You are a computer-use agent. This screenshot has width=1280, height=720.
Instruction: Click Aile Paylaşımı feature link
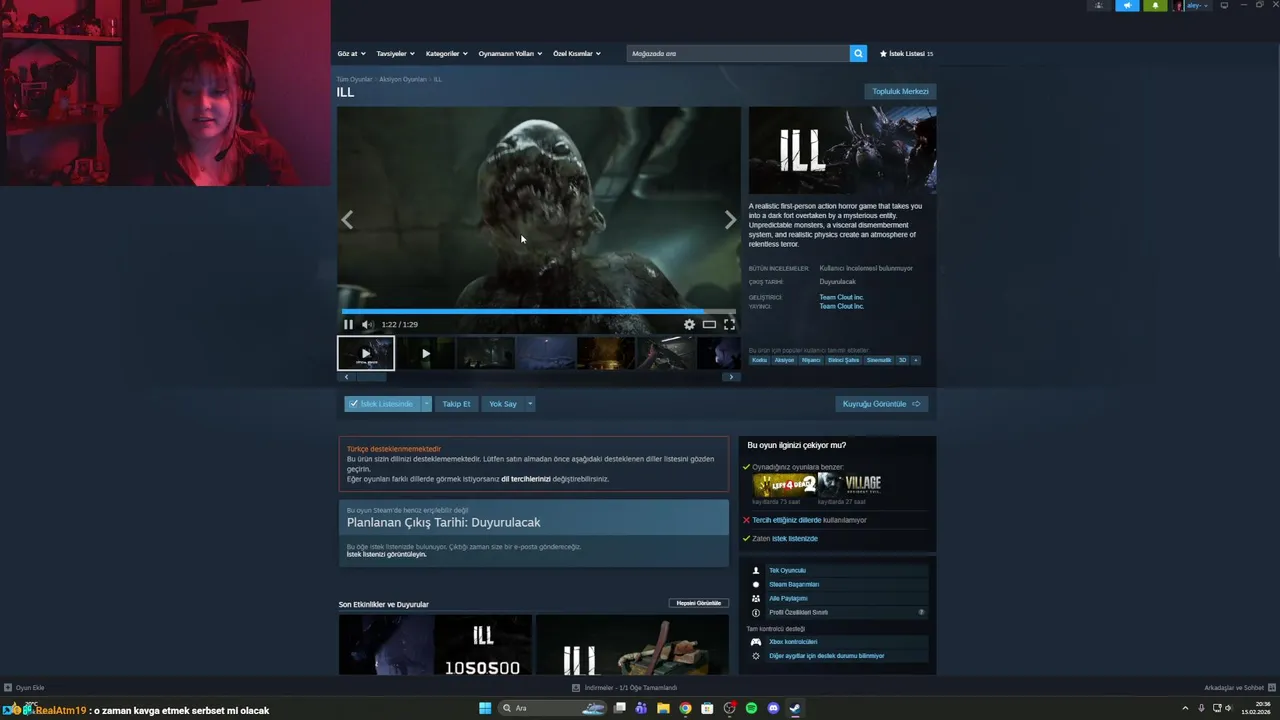(788, 598)
